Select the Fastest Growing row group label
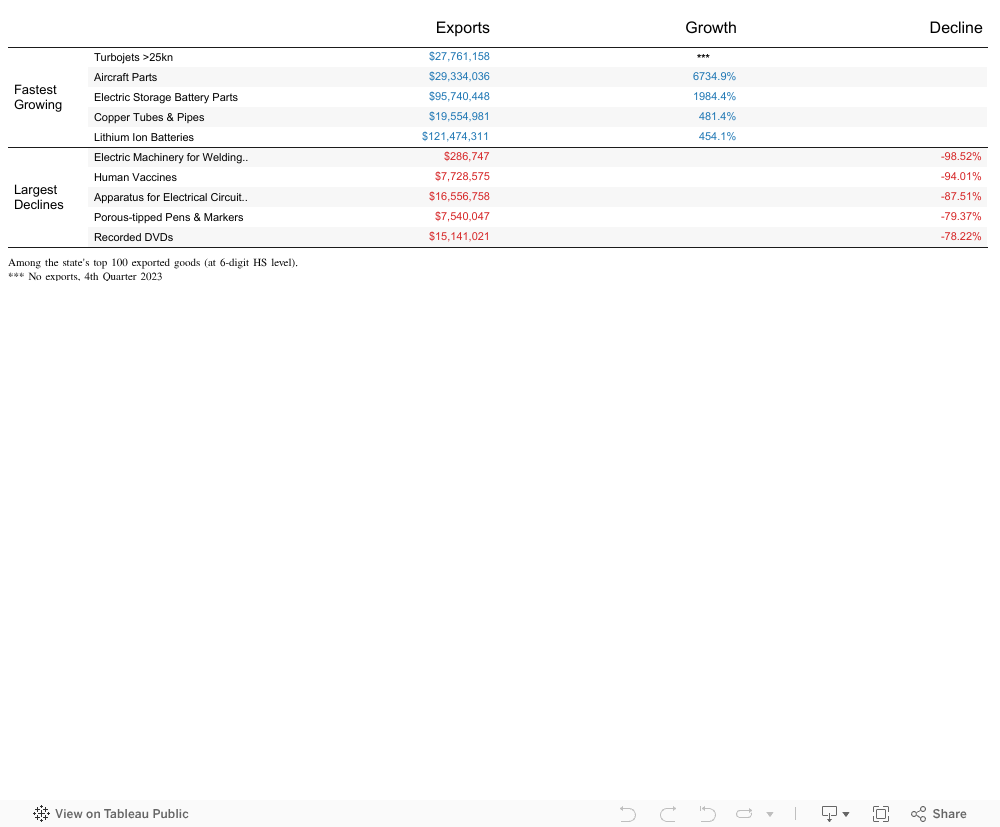 coord(38,97)
